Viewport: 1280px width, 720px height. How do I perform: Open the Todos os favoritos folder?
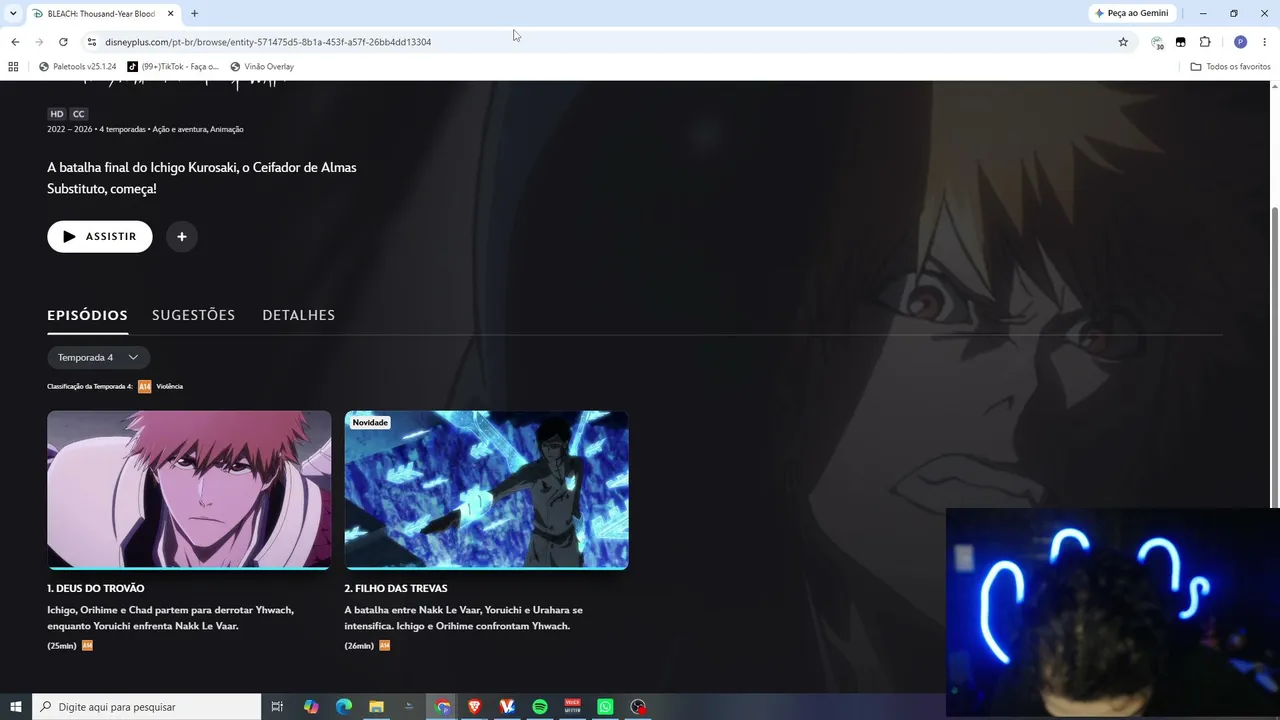click(1230, 67)
